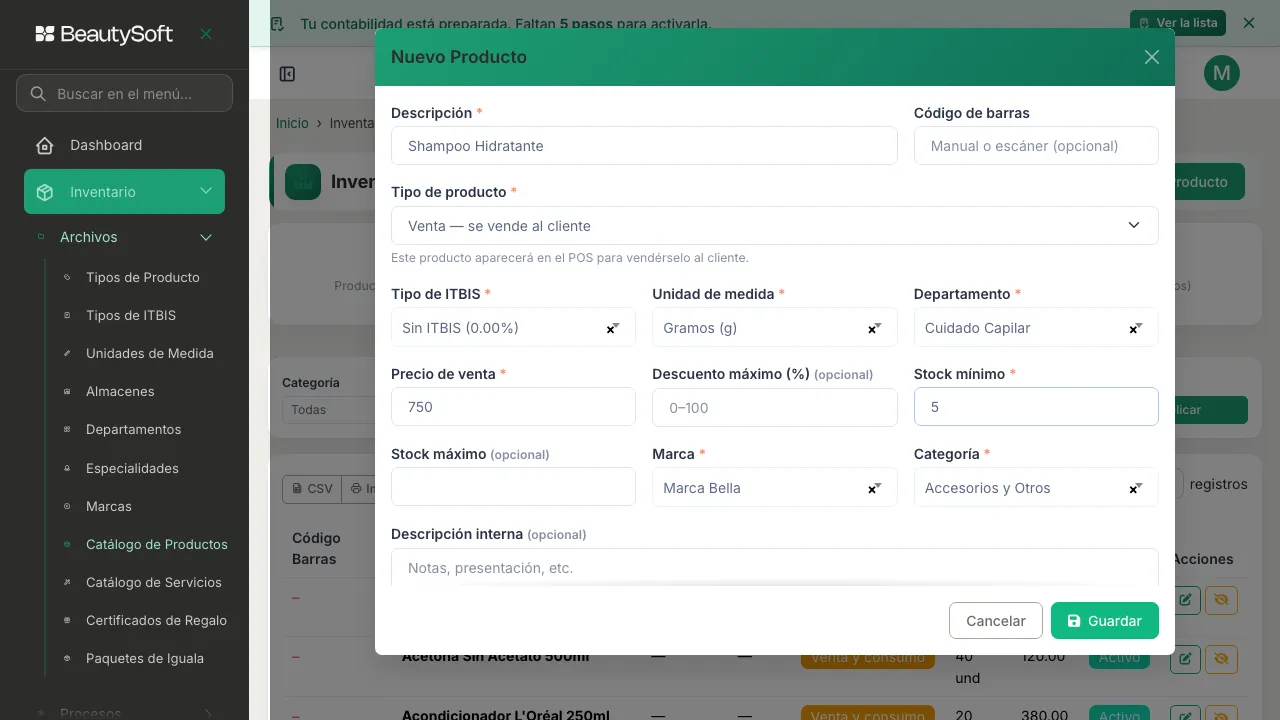The image size is (1280, 720).
Task: Open the Tipo de ITBIS dropdown
Action: point(513,328)
